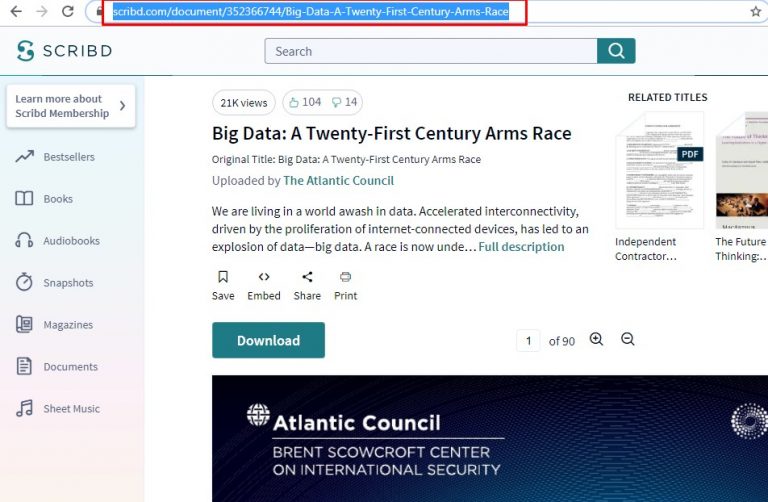Screen dimensions: 768x502
Task: Click the Scribd logo
Action: 64,51
